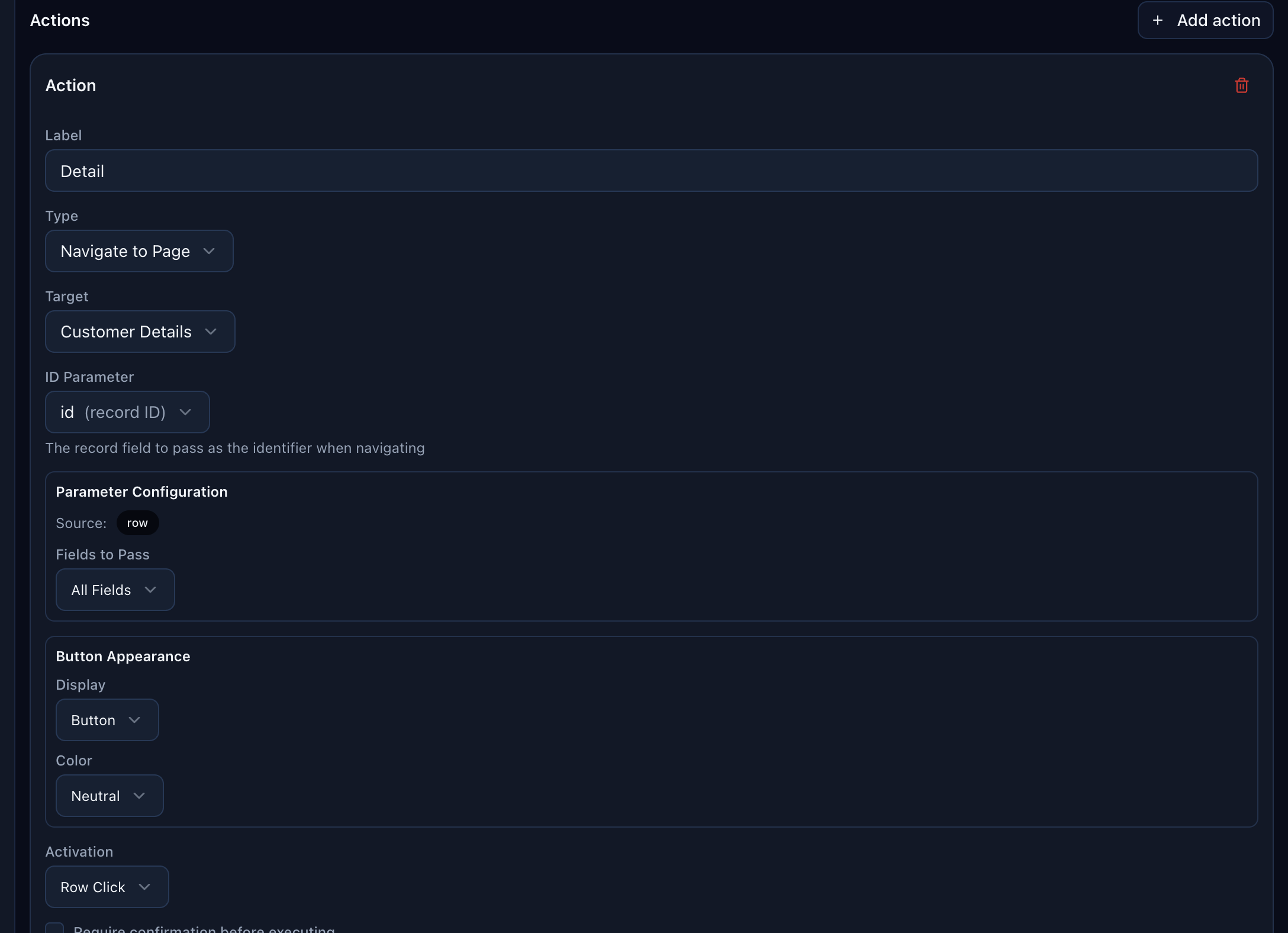
Task: Click the Actions heading
Action: click(60, 20)
